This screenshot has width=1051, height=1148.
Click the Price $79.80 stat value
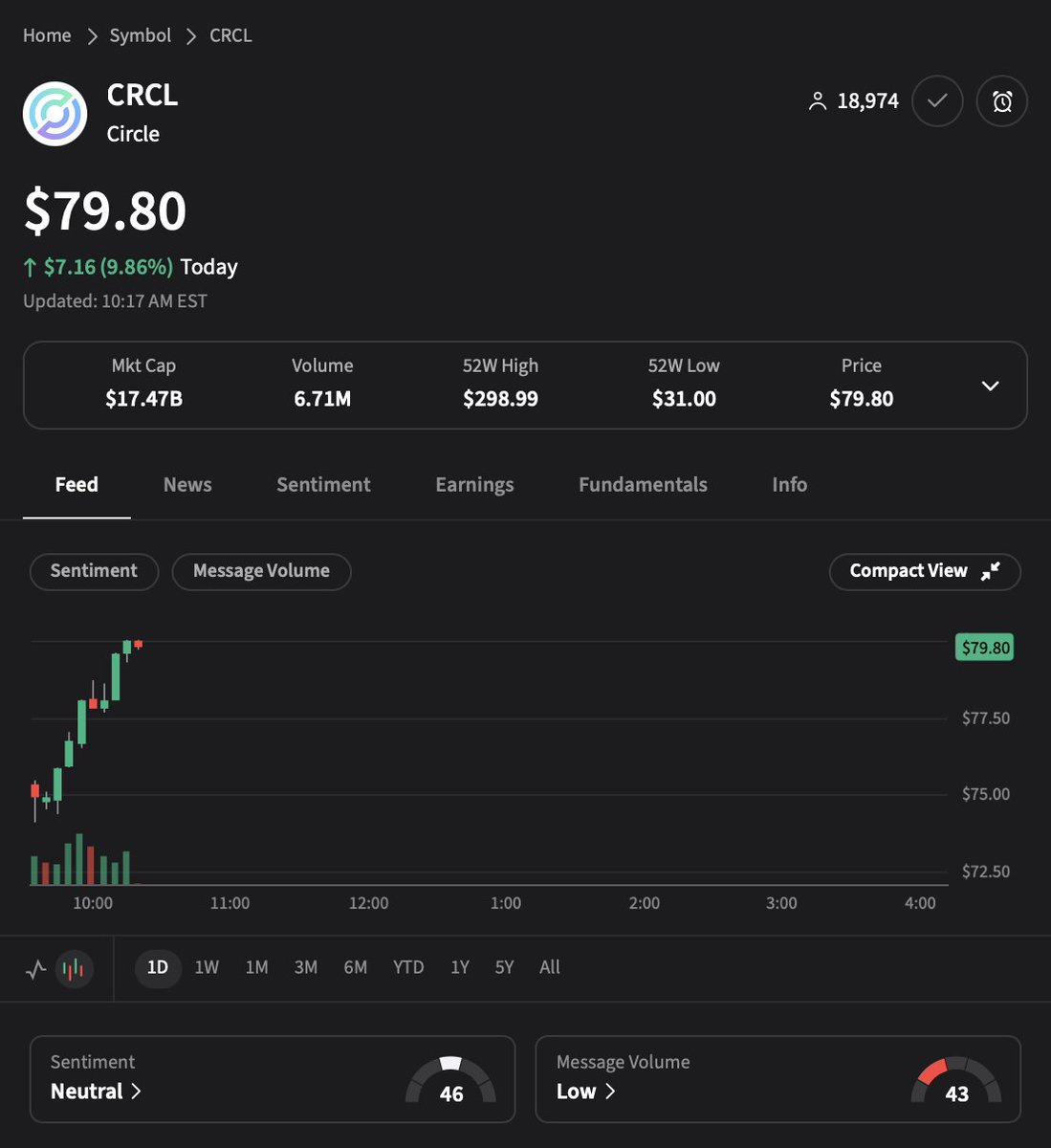pyautogui.click(x=862, y=399)
